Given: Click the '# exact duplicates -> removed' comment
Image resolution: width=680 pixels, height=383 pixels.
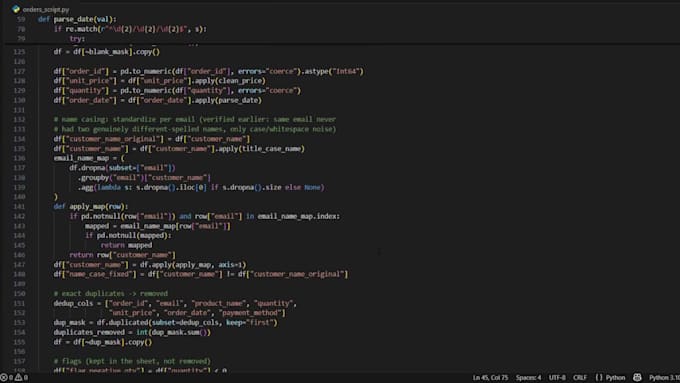Looking at the screenshot, I should (111, 294).
